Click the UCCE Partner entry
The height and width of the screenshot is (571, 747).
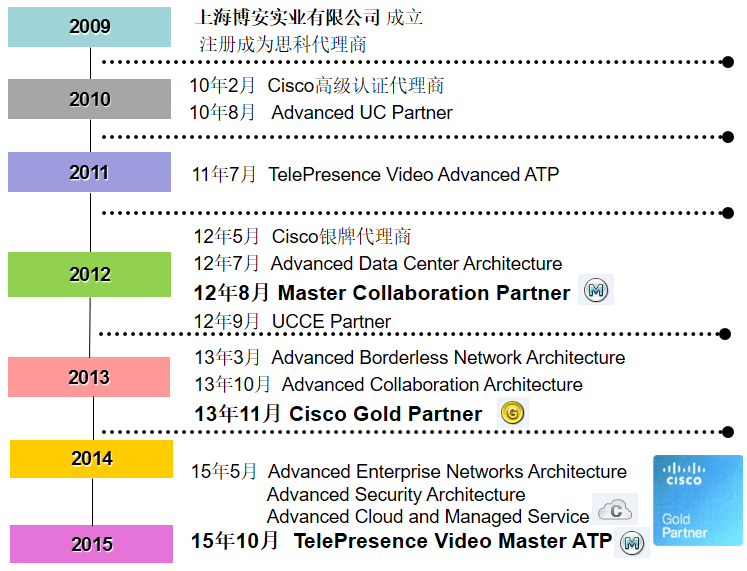(331, 322)
